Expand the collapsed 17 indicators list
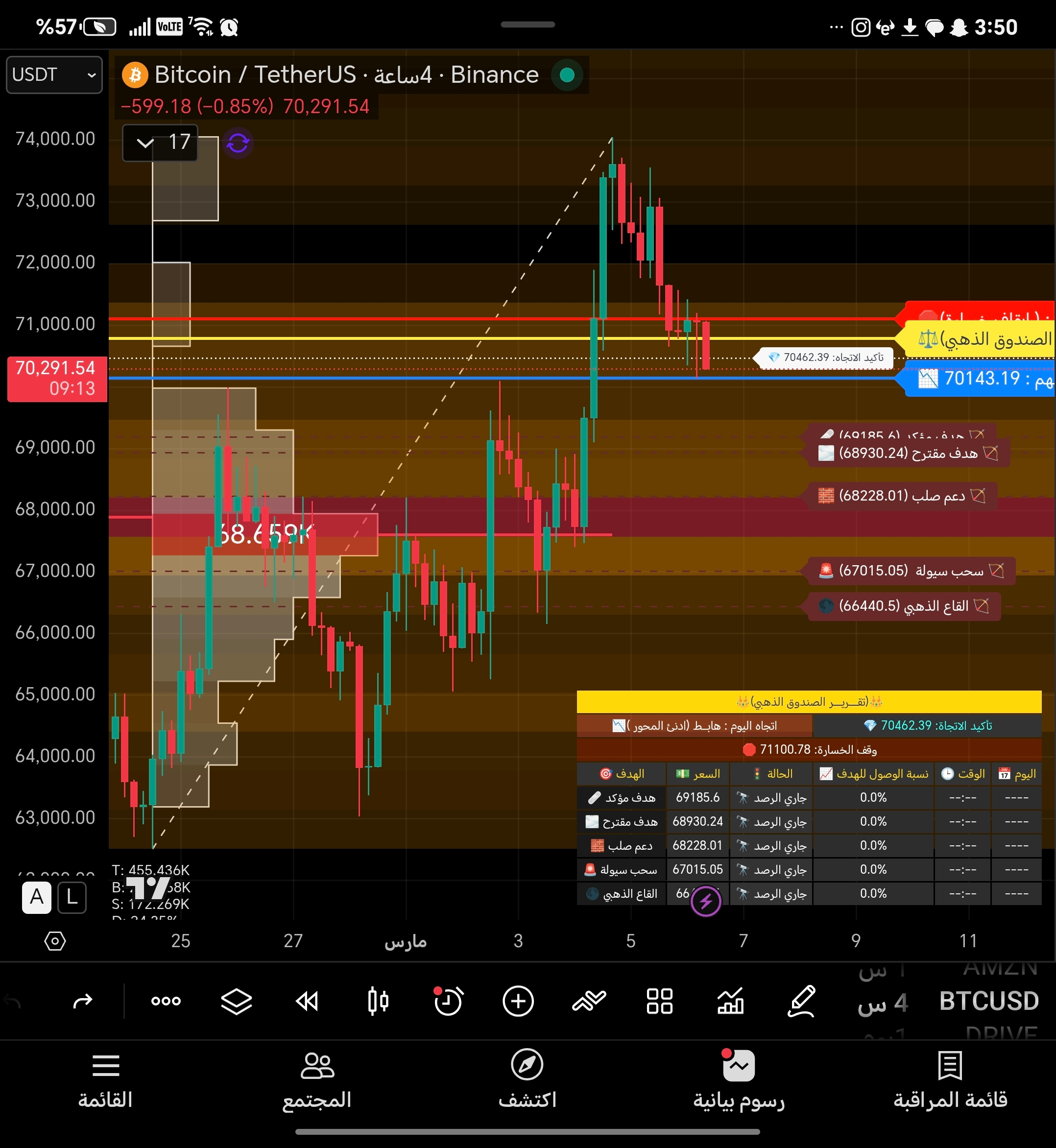This screenshot has height=1148, width=1056. [x=160, y=143]
